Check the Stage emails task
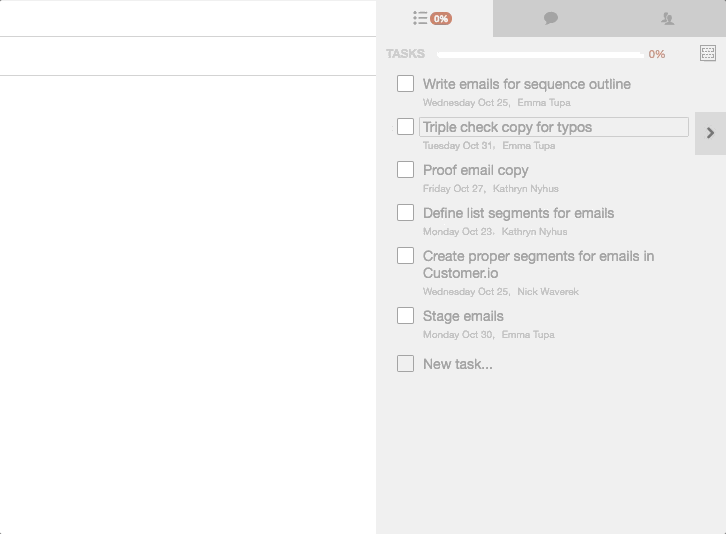 [x=405, y=316]
